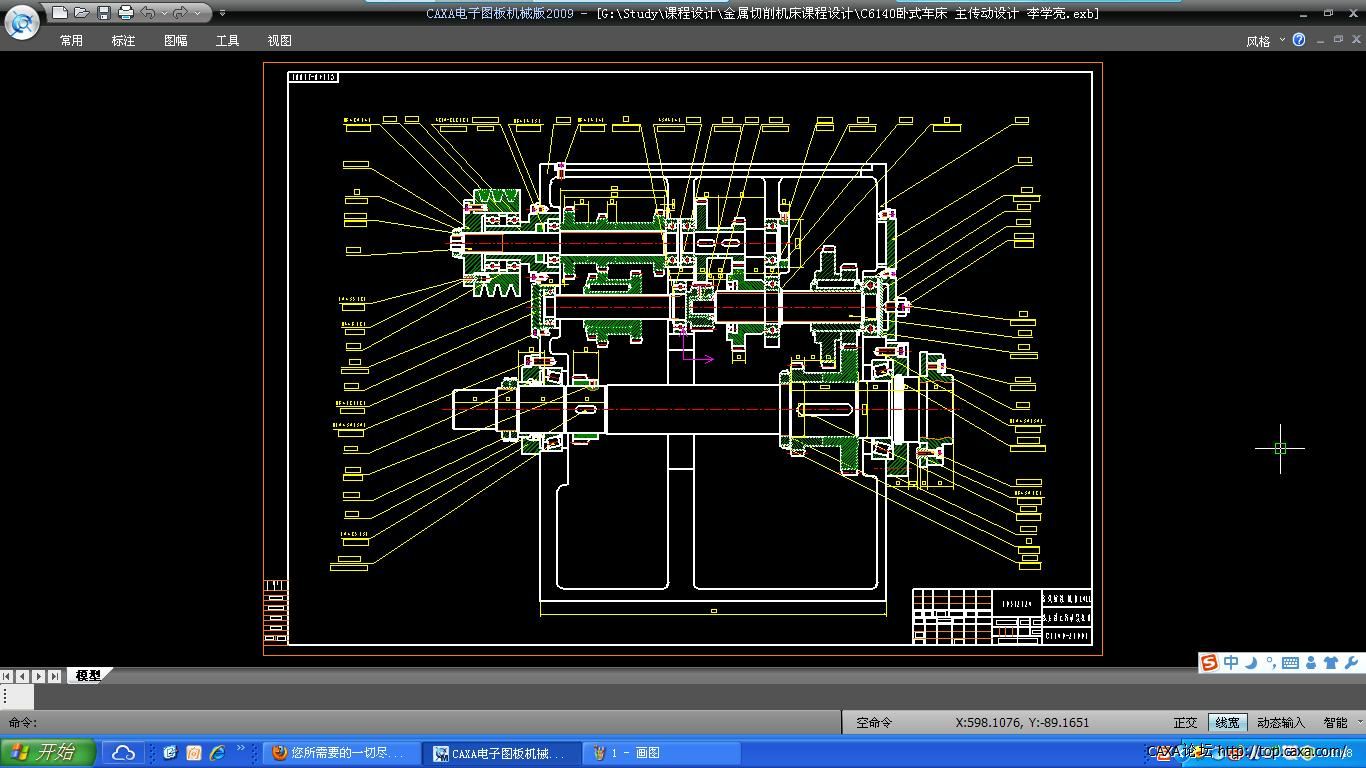Undo the last action
The height and width of the screenshot is (768, 1366).
pos(148,13)
